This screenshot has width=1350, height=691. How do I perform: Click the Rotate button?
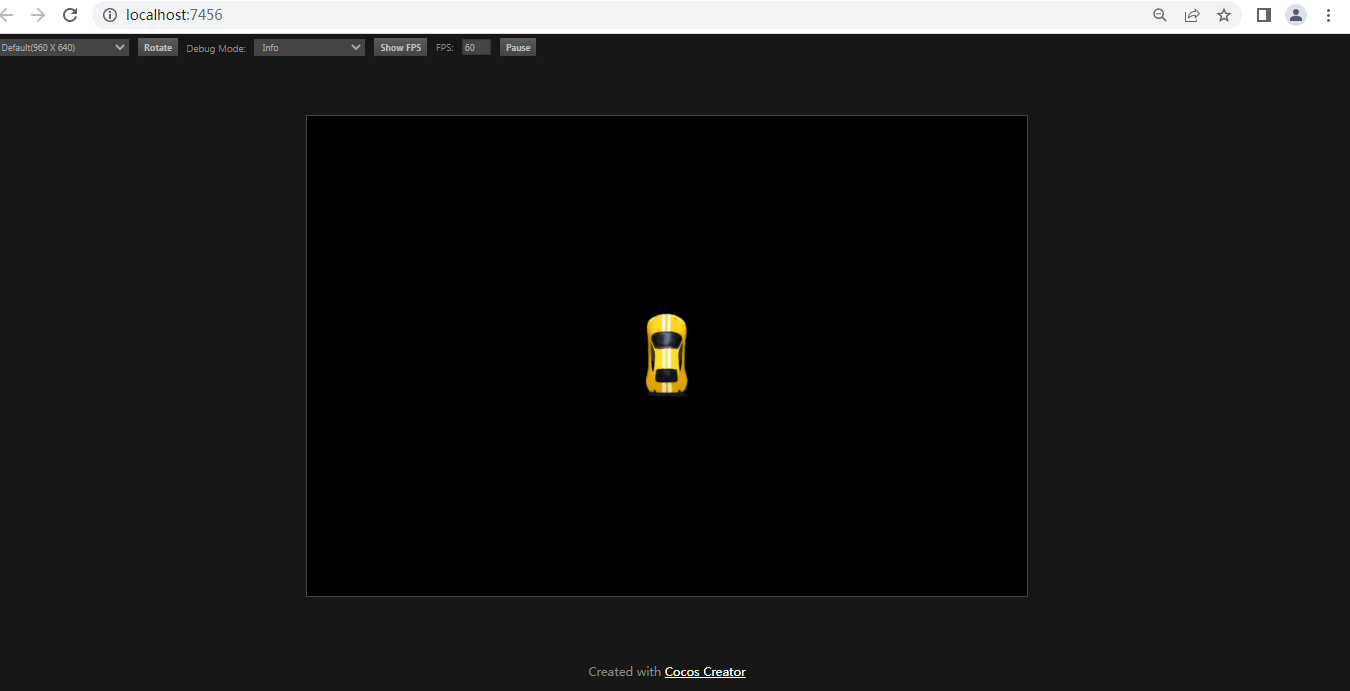pyautogui.click(x=158, y=47)
